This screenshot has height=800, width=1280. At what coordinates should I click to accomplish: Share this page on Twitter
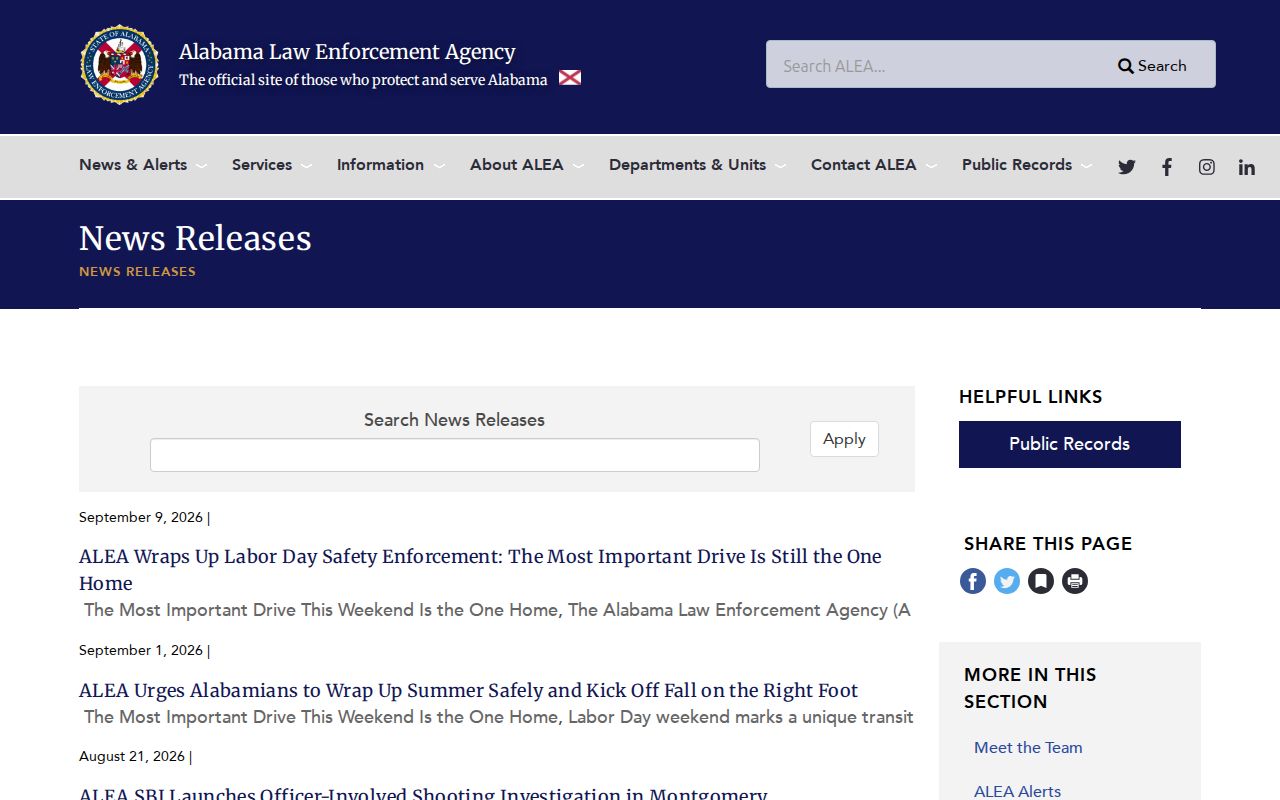click(x=1007, y=581)
